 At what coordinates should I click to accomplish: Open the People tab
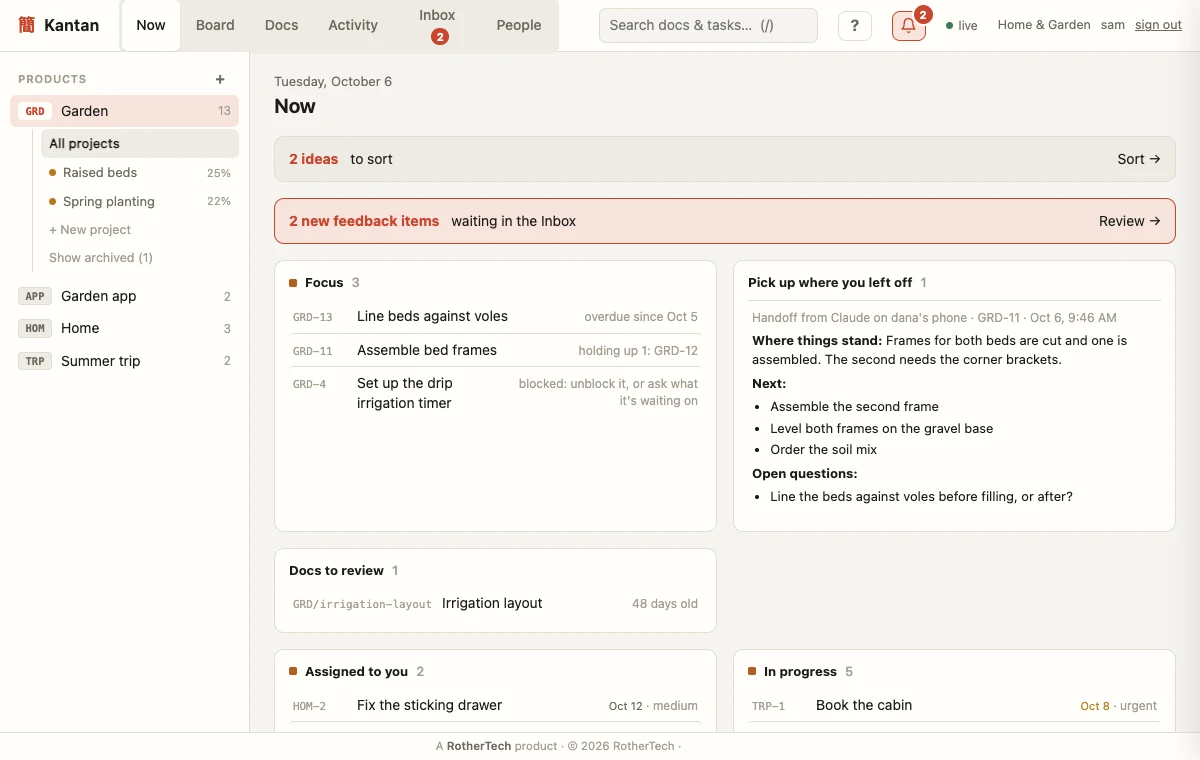(519, 25)
